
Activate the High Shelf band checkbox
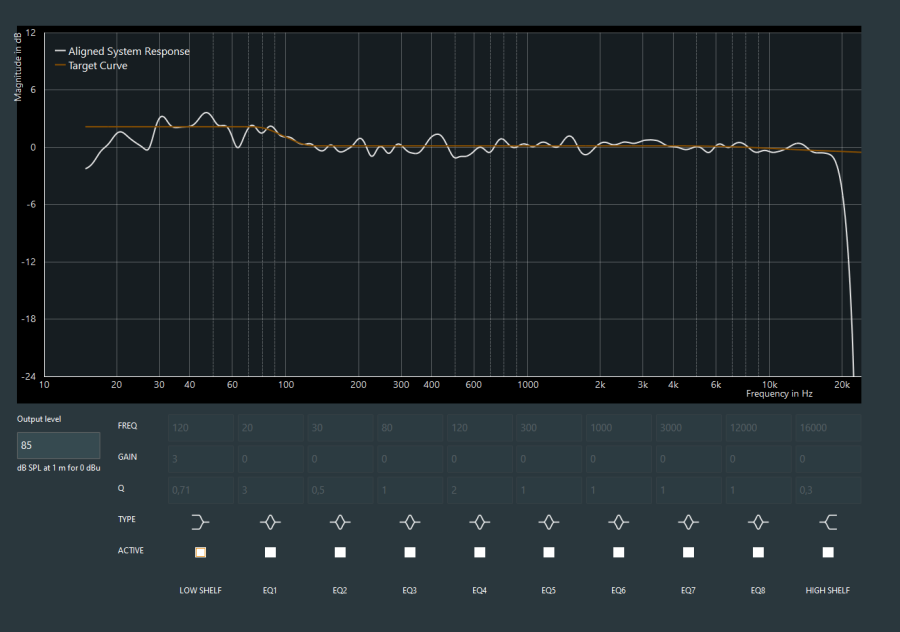[828, 552]
